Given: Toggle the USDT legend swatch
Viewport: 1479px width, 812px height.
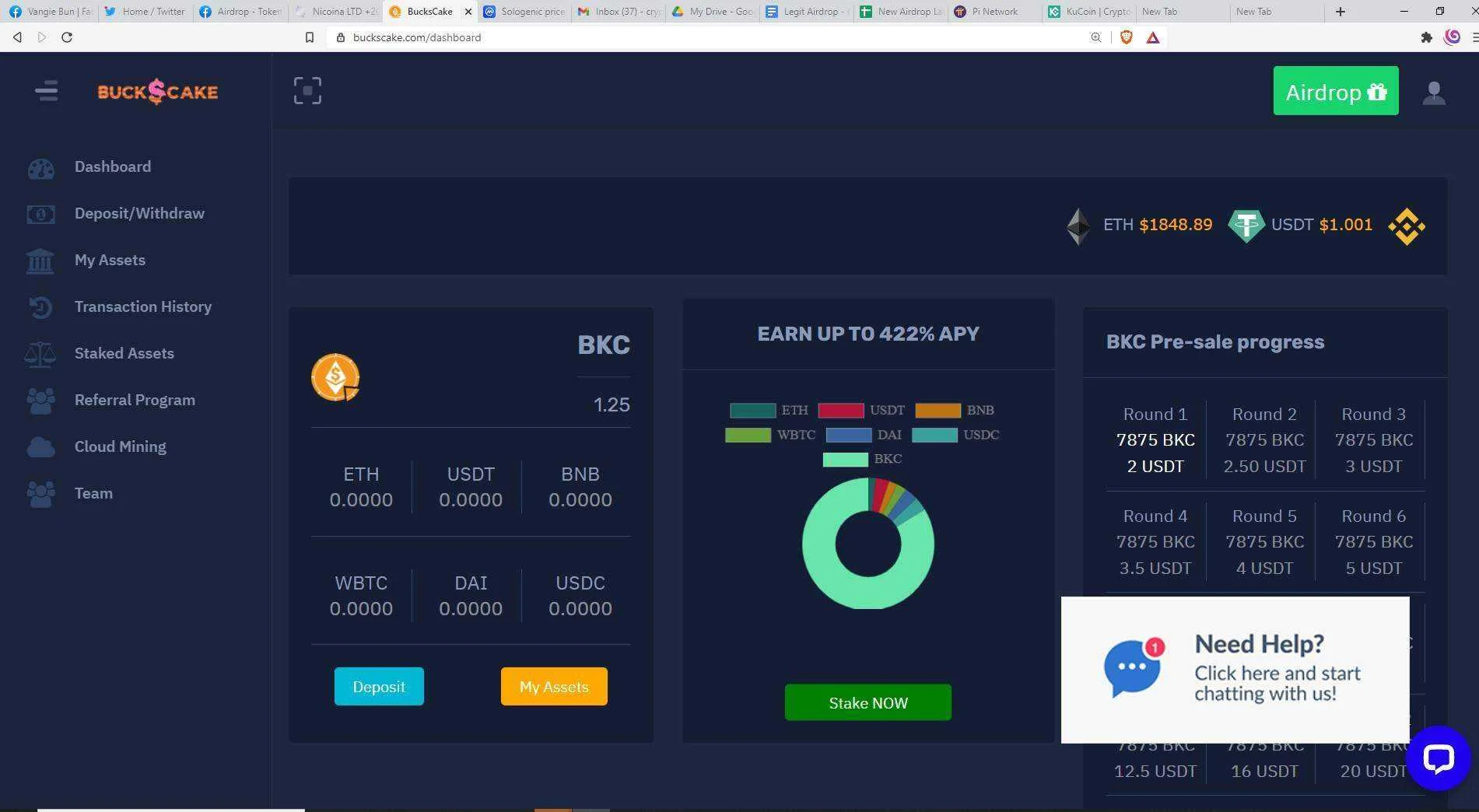Looking at the screenshot, I should tap(841, 411).
